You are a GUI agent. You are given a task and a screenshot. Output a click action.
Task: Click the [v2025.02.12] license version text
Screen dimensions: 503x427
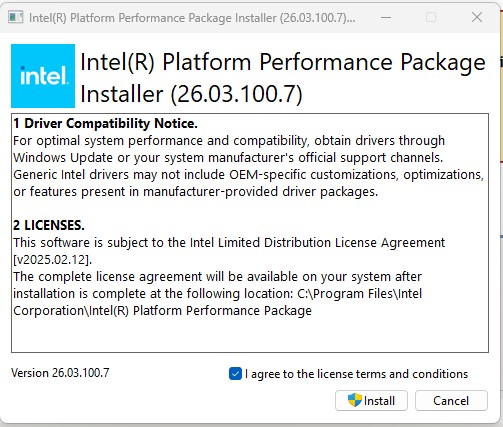pos(52,260)
